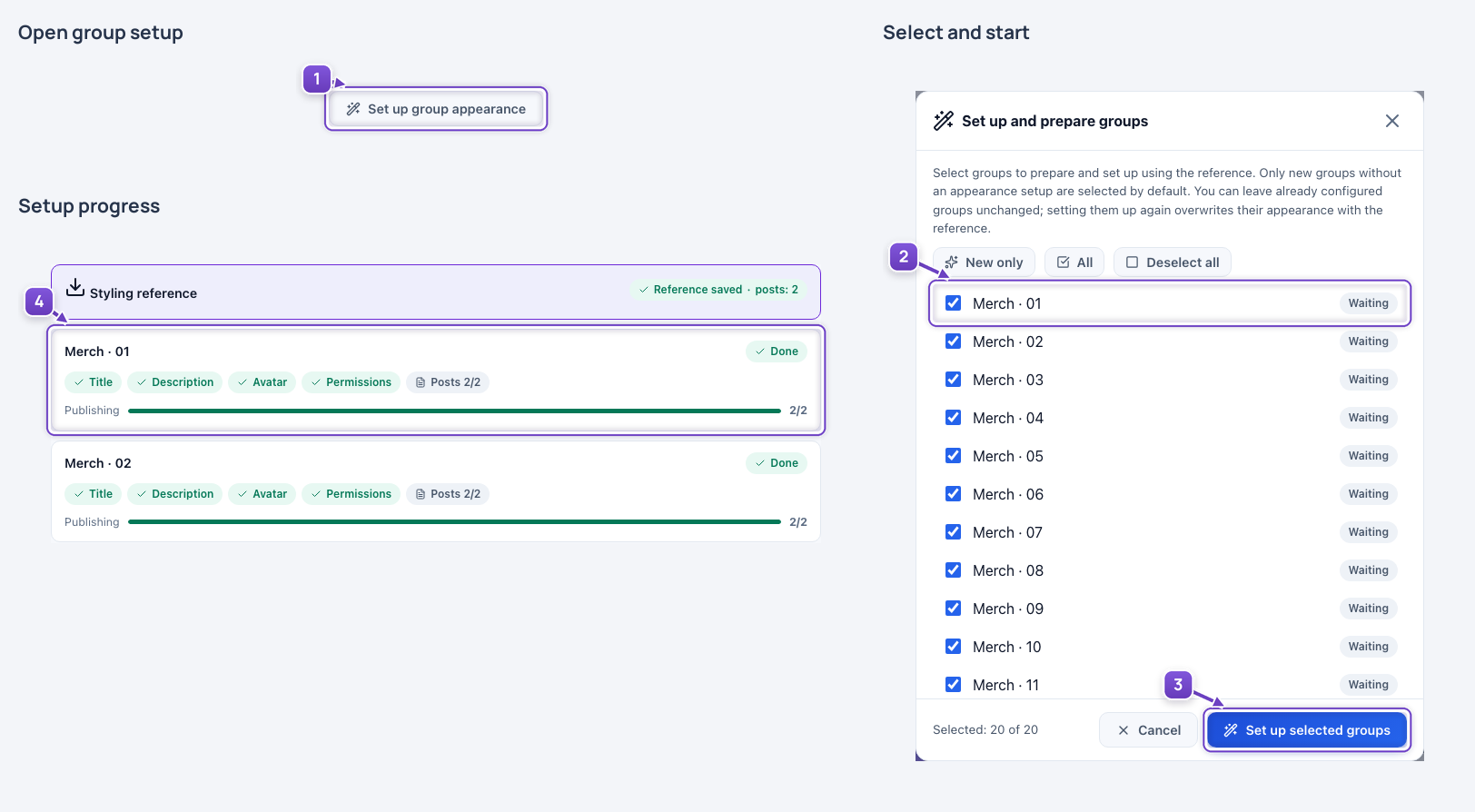This screenshot has height=812, width=1475.
Task: Uncheck the Merch · 02 checkbox
Action: (x=953, y=342)
